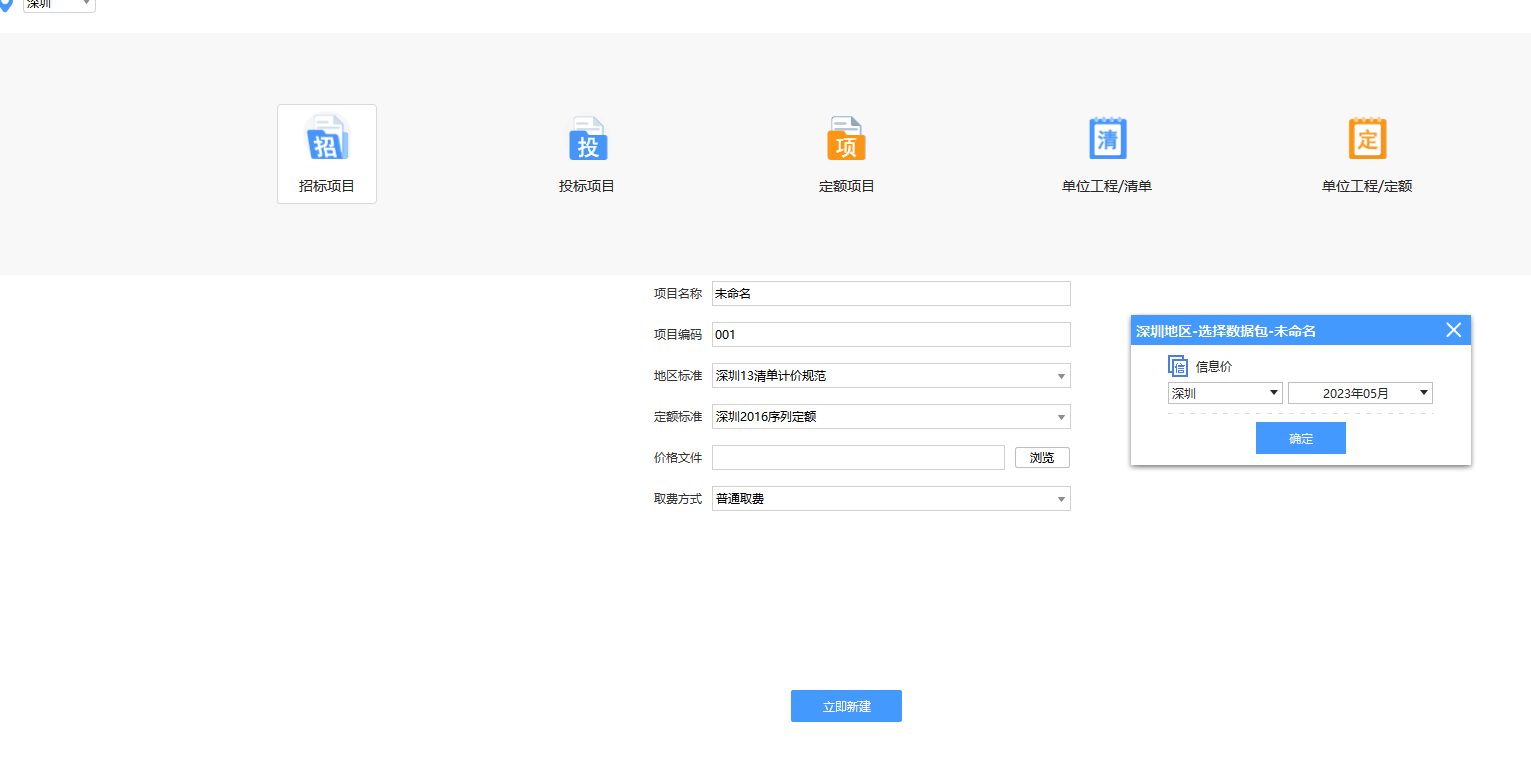Click the location pin icon at the top left

coord(5,5)
